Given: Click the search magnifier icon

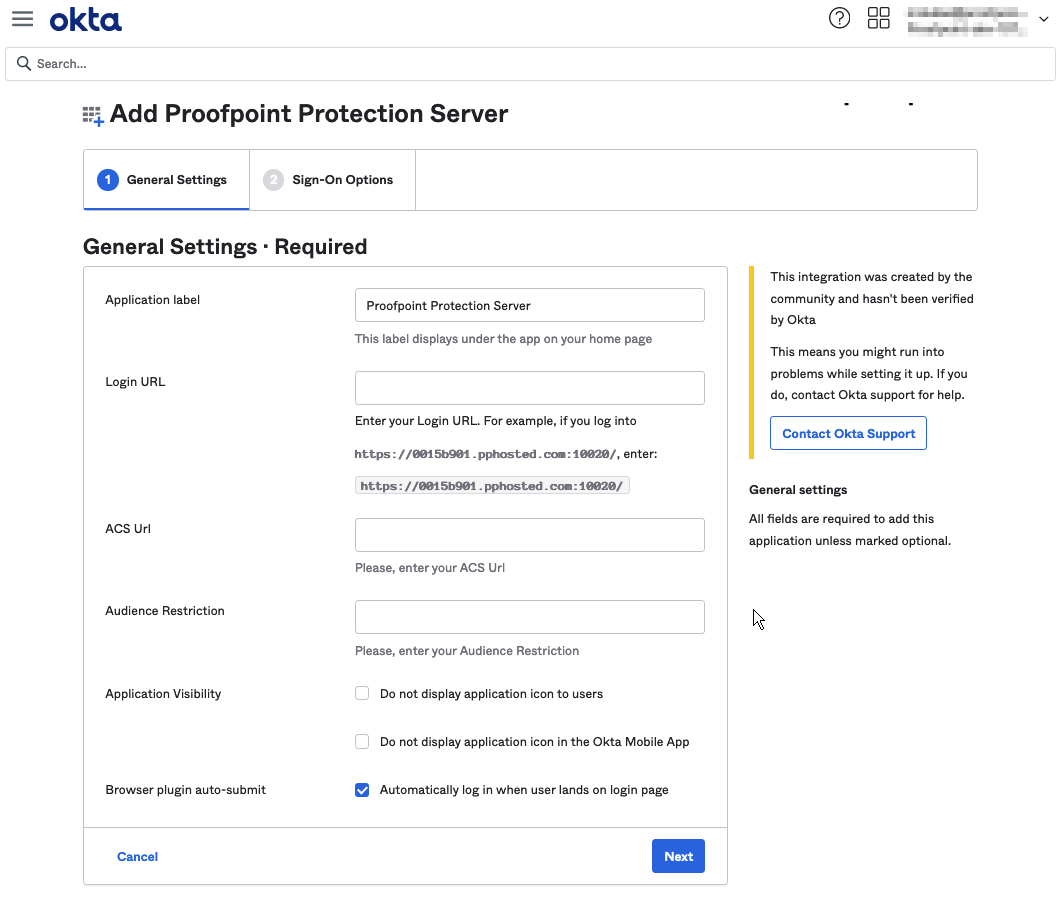Looking at the screenshot, I should (x=23, y=63).
